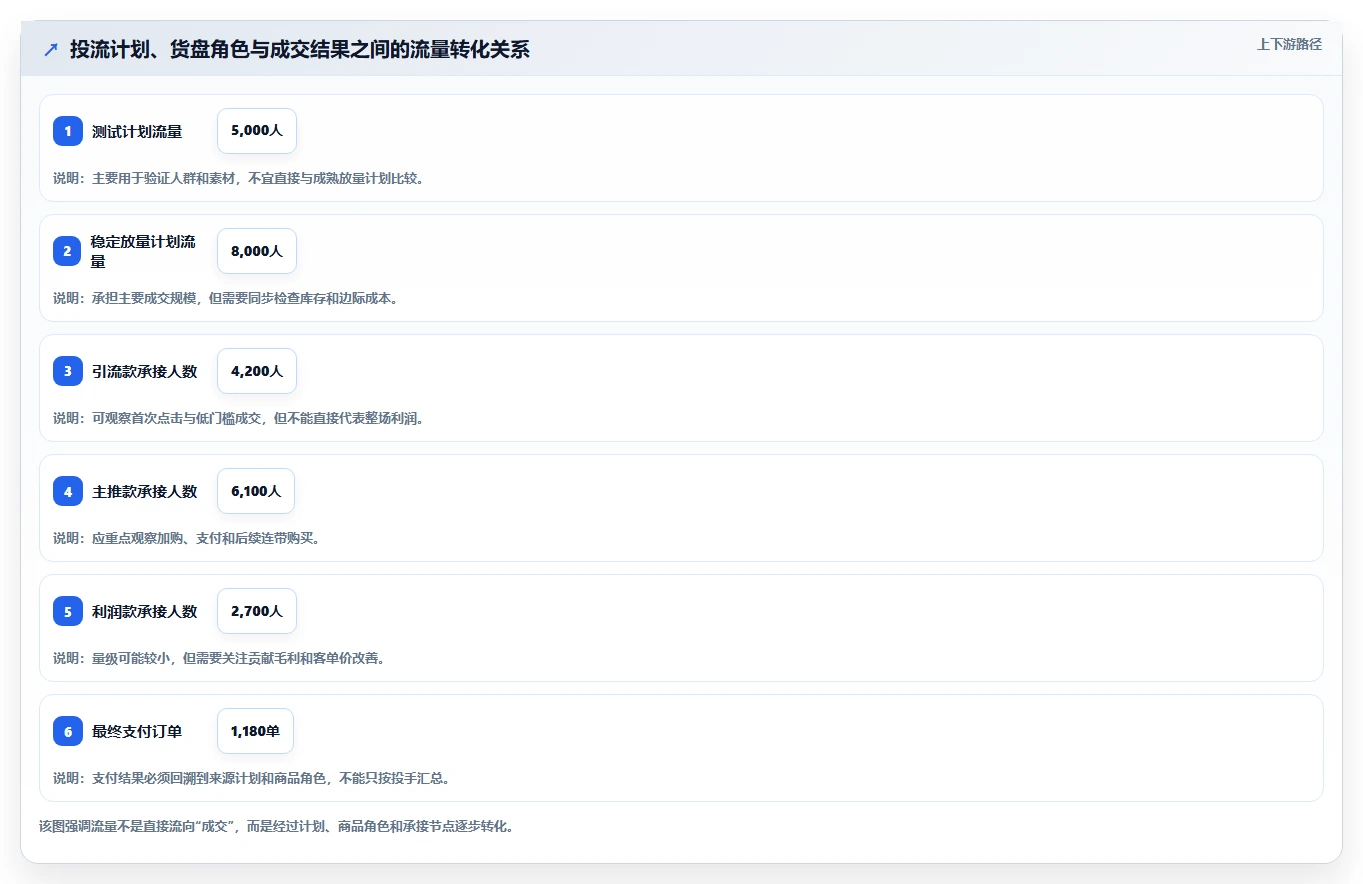Viewport: 1363px width, 884px height.
Task: Select step number 1 badge
Action: 68,131
